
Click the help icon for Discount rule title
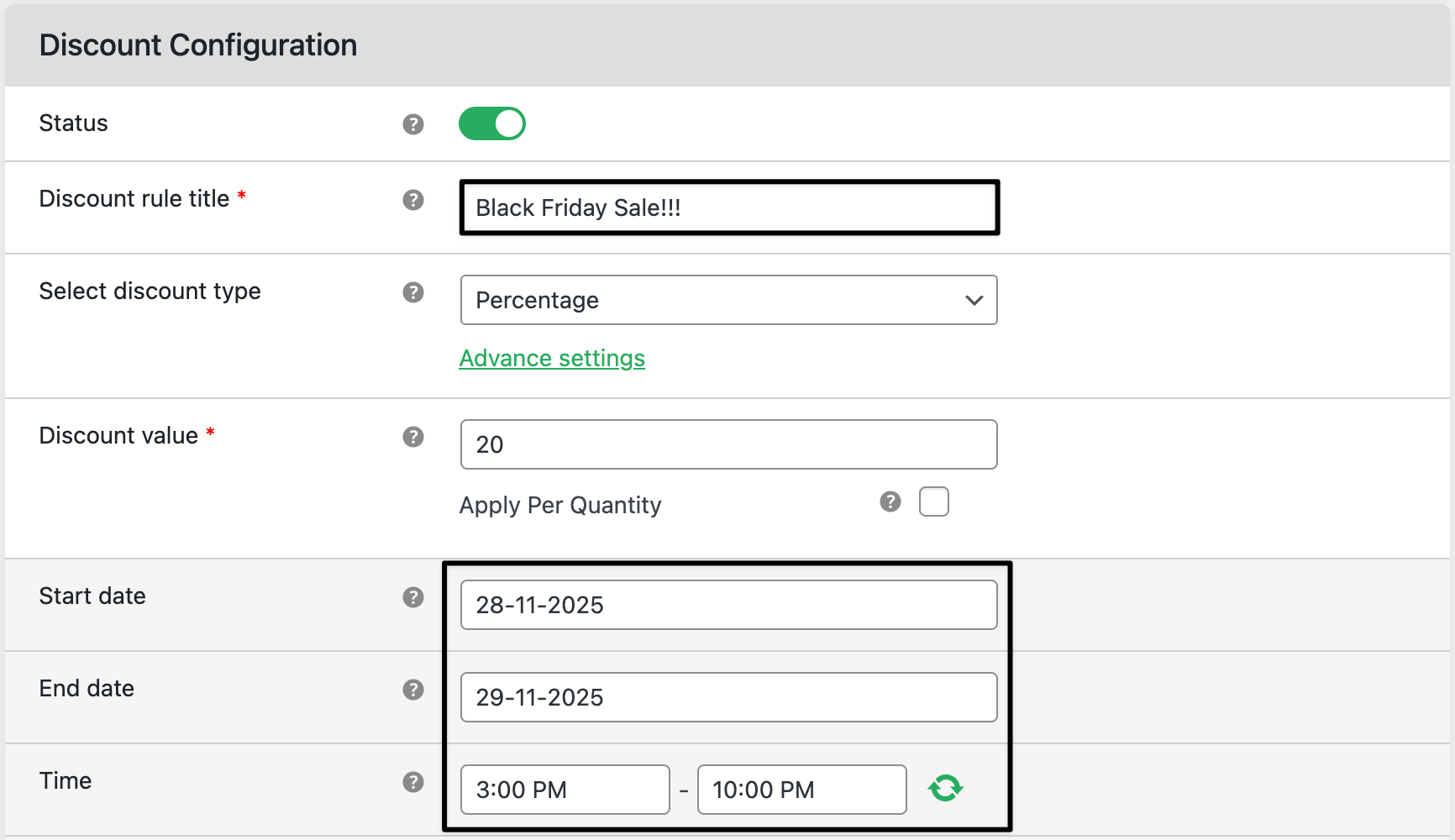pyautogui.click(x=412, y=200)
